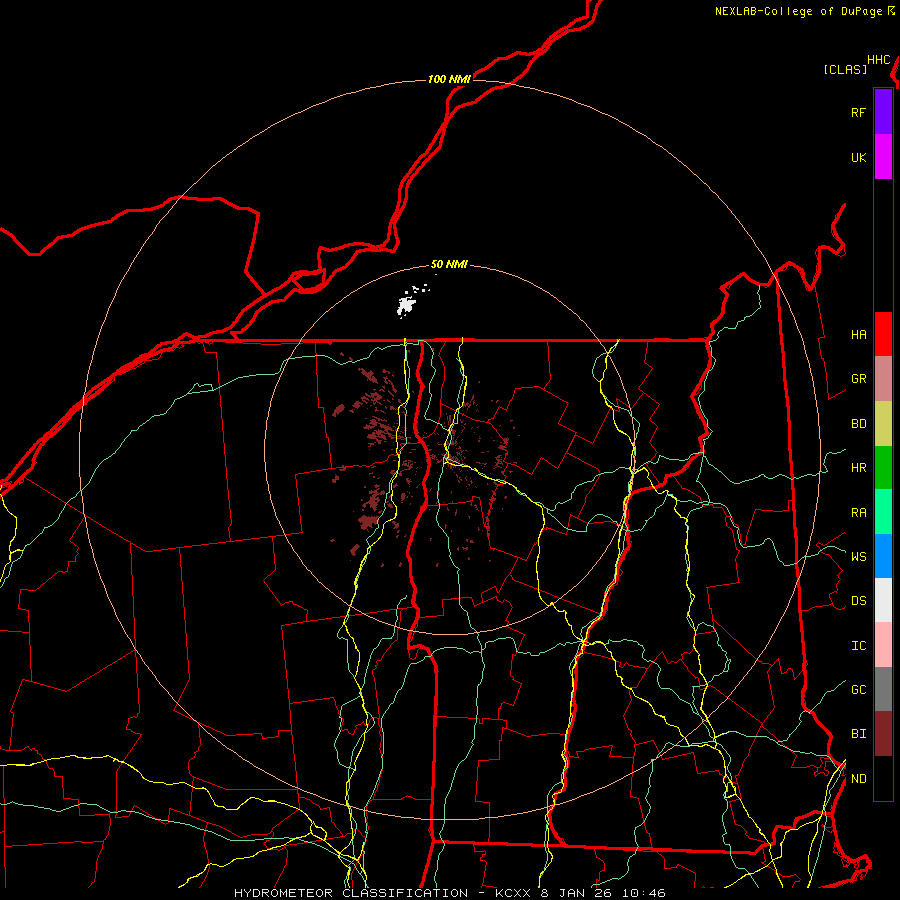Screen dimensions: 900x900
Task: Select the dark red BI legend swatch
Action: (x=883, y=734)
